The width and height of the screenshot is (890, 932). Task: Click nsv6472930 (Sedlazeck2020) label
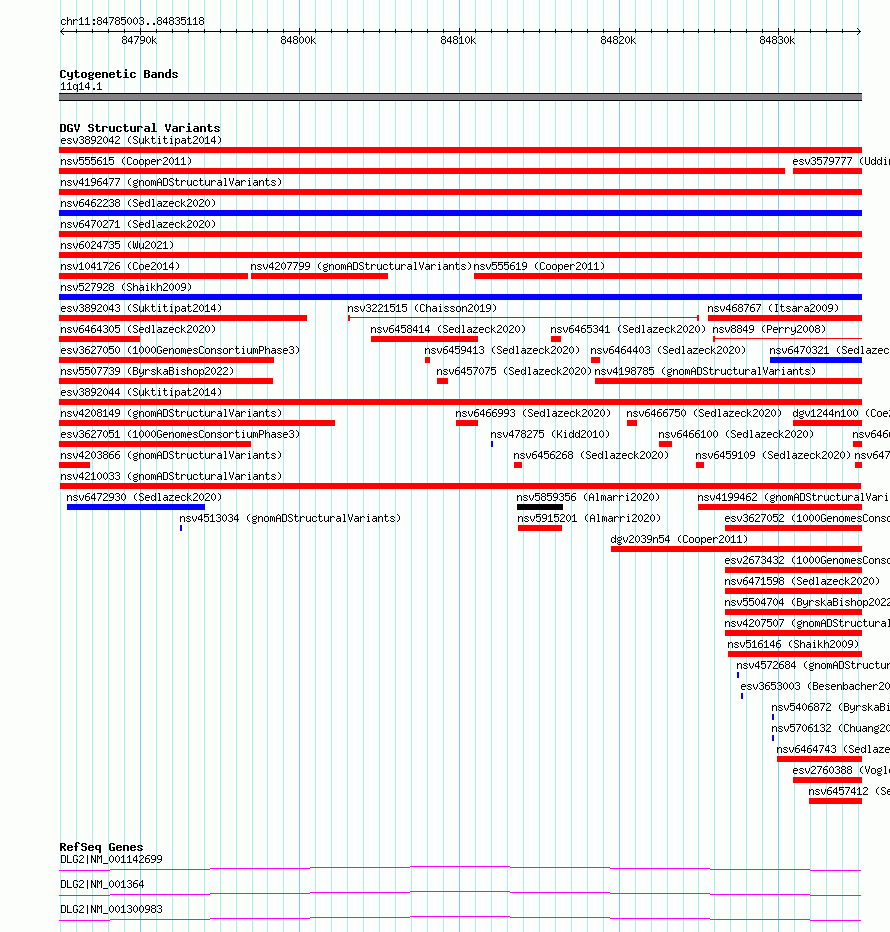coord(144,497)
